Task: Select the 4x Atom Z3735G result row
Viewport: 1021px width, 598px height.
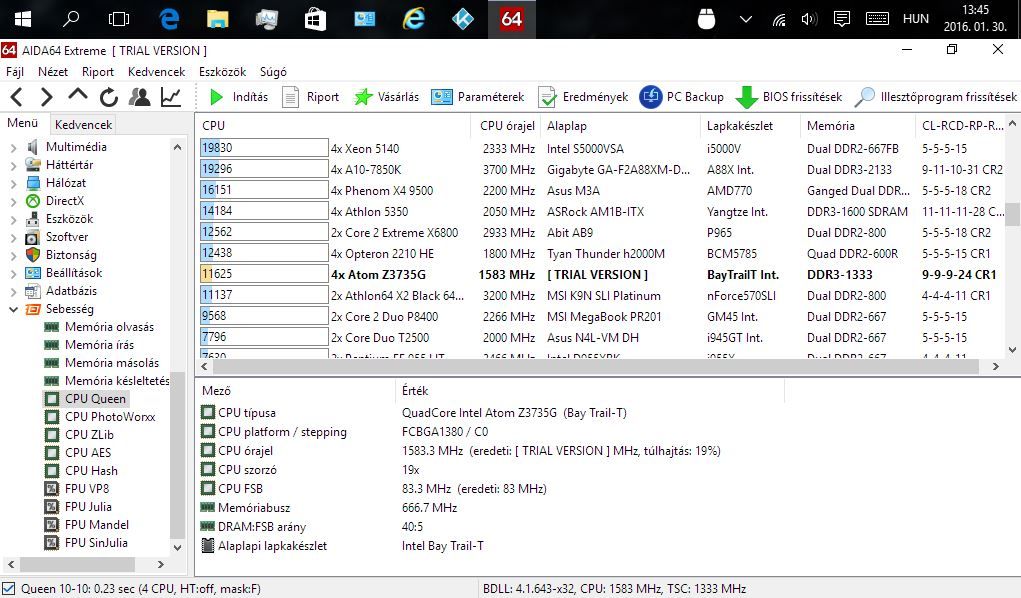Action: tap(602, 275)
